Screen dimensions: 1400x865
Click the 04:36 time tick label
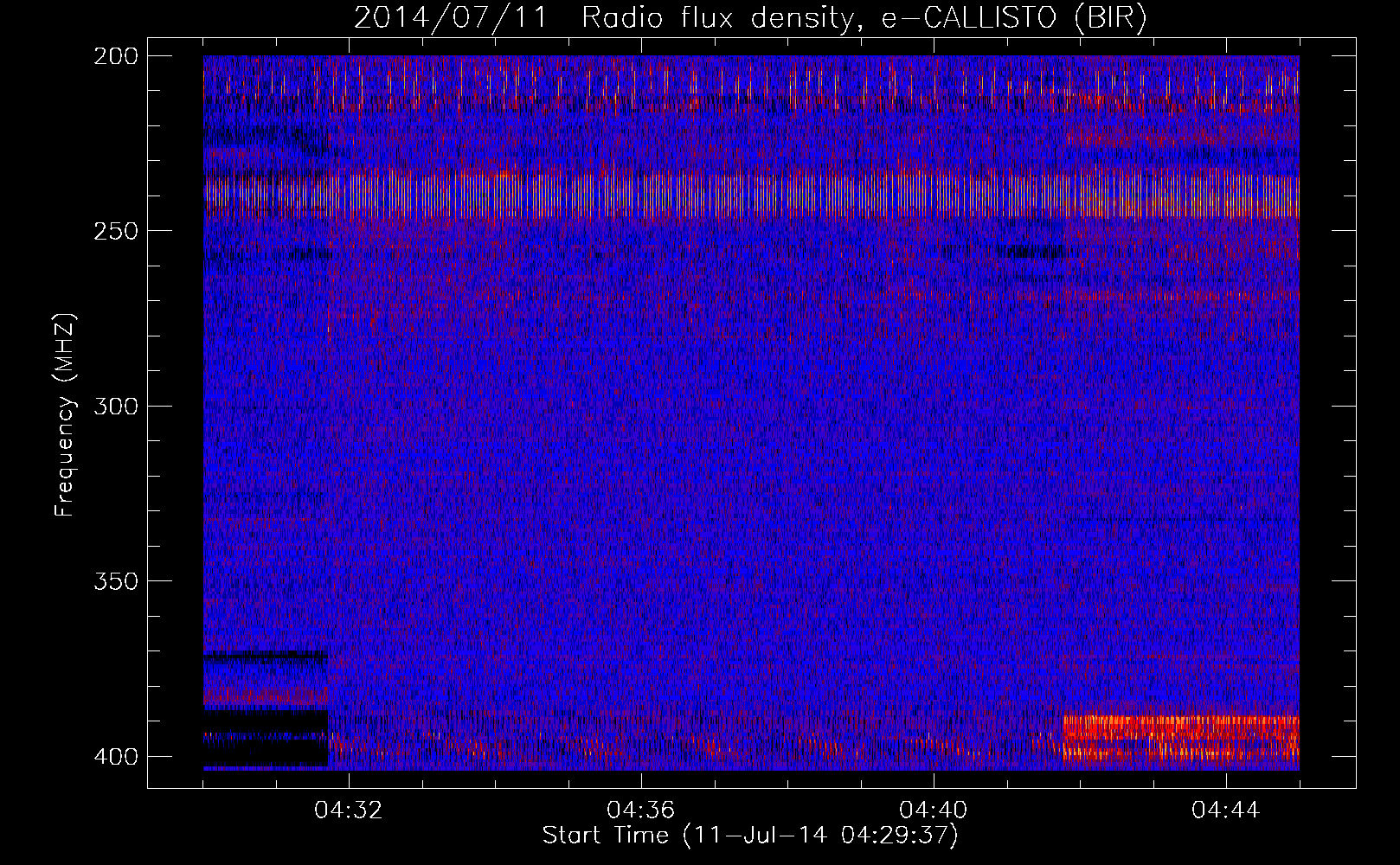[641, 811]
